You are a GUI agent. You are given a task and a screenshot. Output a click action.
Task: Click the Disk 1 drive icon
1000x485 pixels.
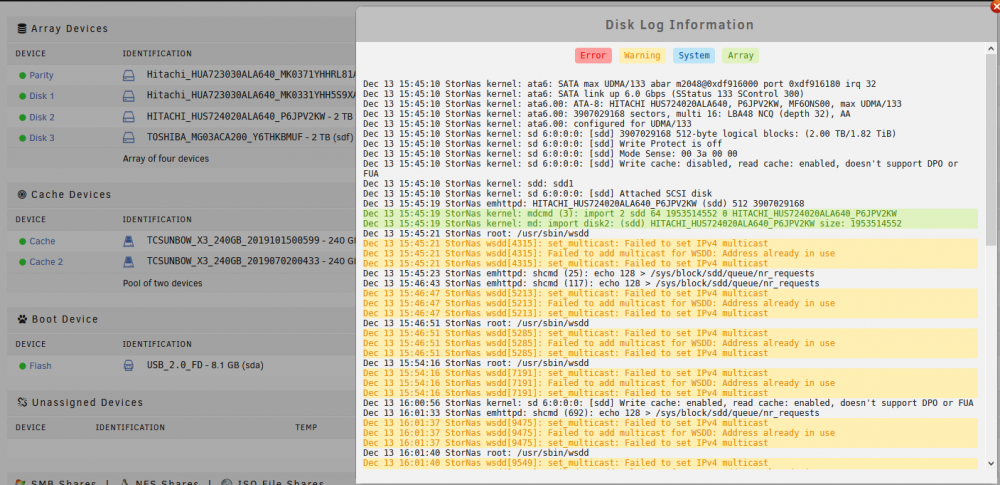tap(129, 96)
